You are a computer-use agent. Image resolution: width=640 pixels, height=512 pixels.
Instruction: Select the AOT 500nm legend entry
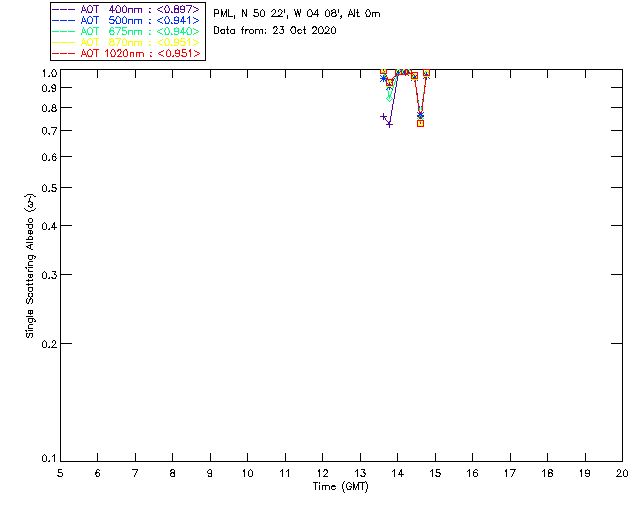pyautogui.click(x=127, y=20)
